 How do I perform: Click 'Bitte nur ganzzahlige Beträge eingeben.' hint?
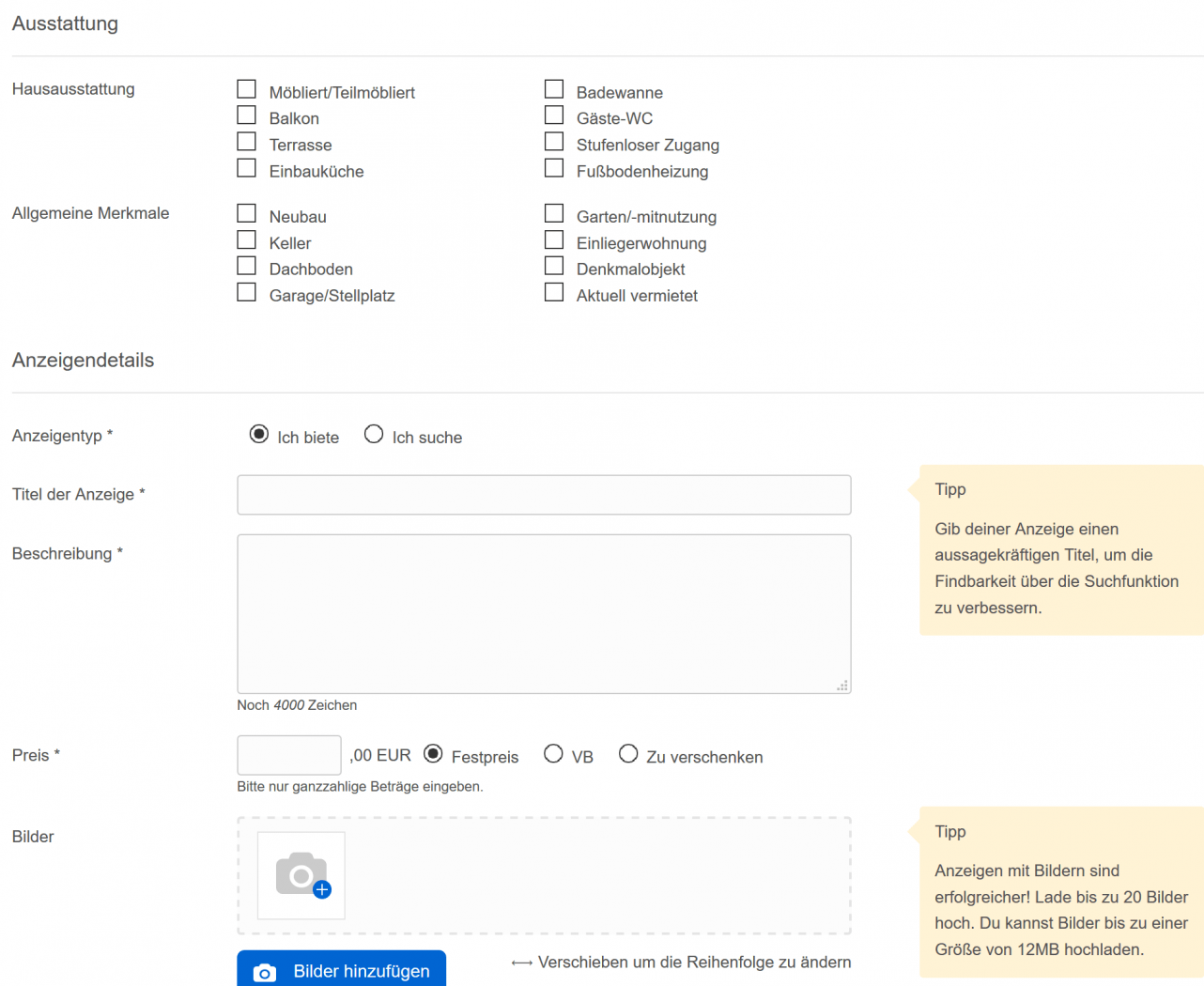[x=360, y=786]
